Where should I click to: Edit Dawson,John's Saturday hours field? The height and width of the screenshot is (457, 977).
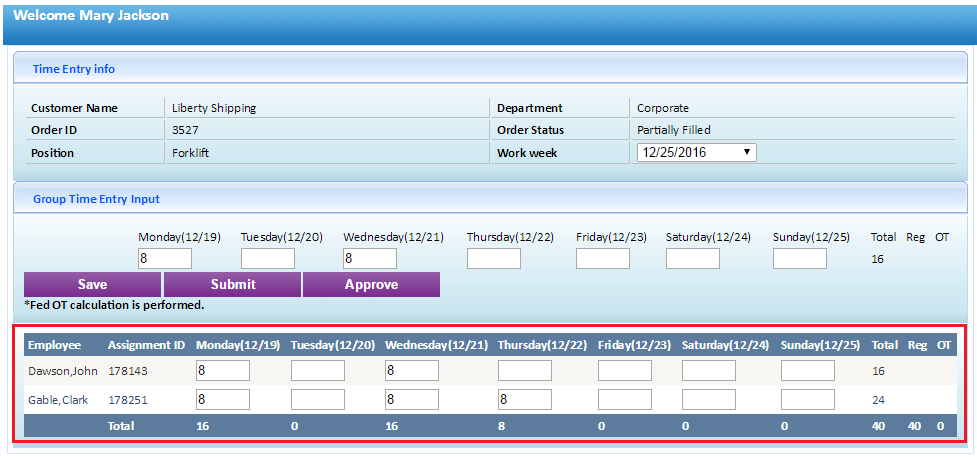(x=708, y=370)
